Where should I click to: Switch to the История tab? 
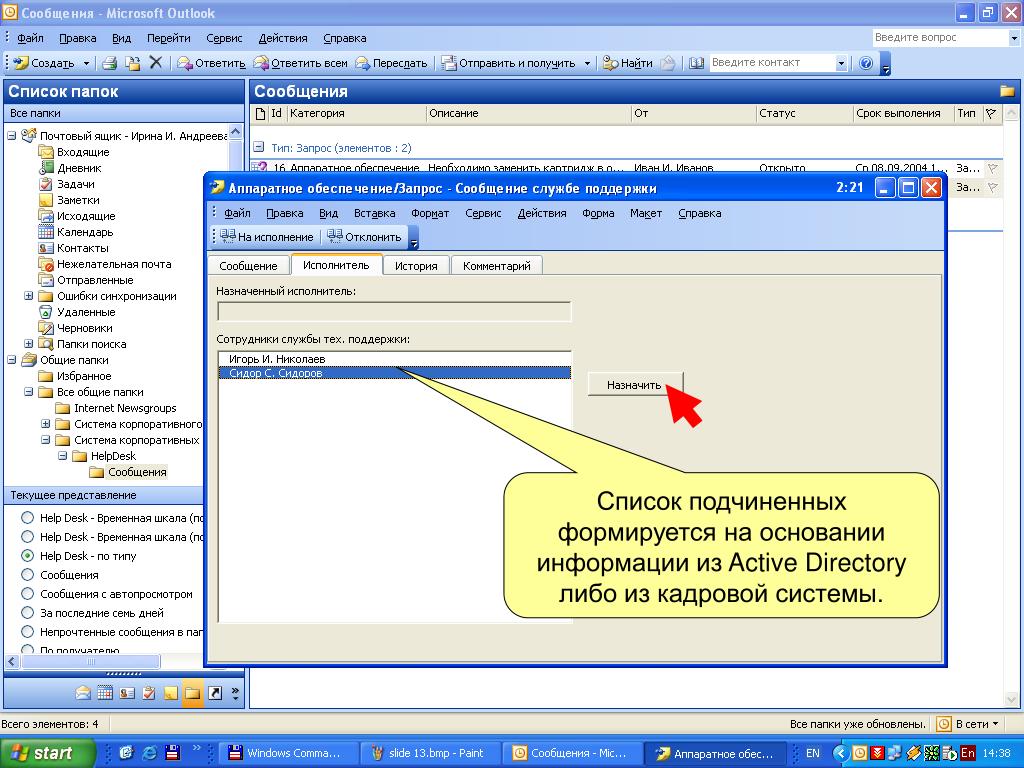point(416,266)
